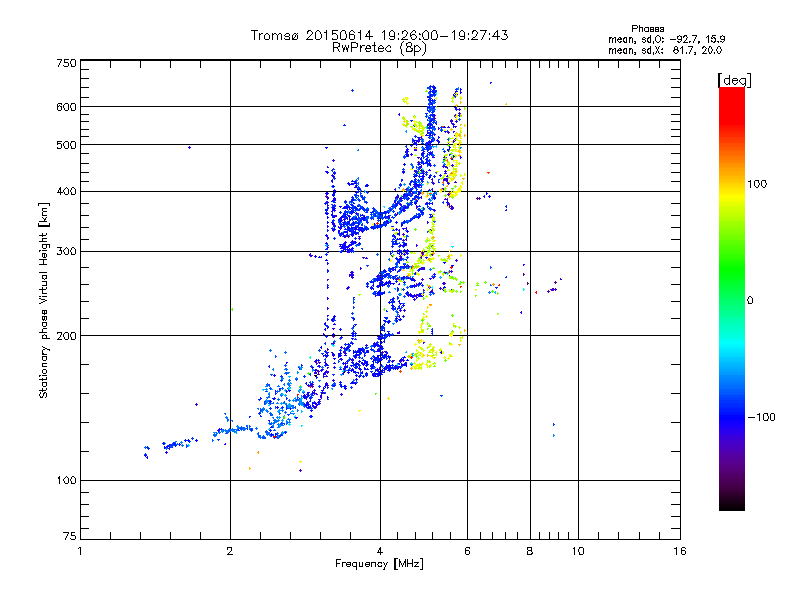Click the y-axis tick '600'
The image size is (800, 600).
(x=66, y=107)
